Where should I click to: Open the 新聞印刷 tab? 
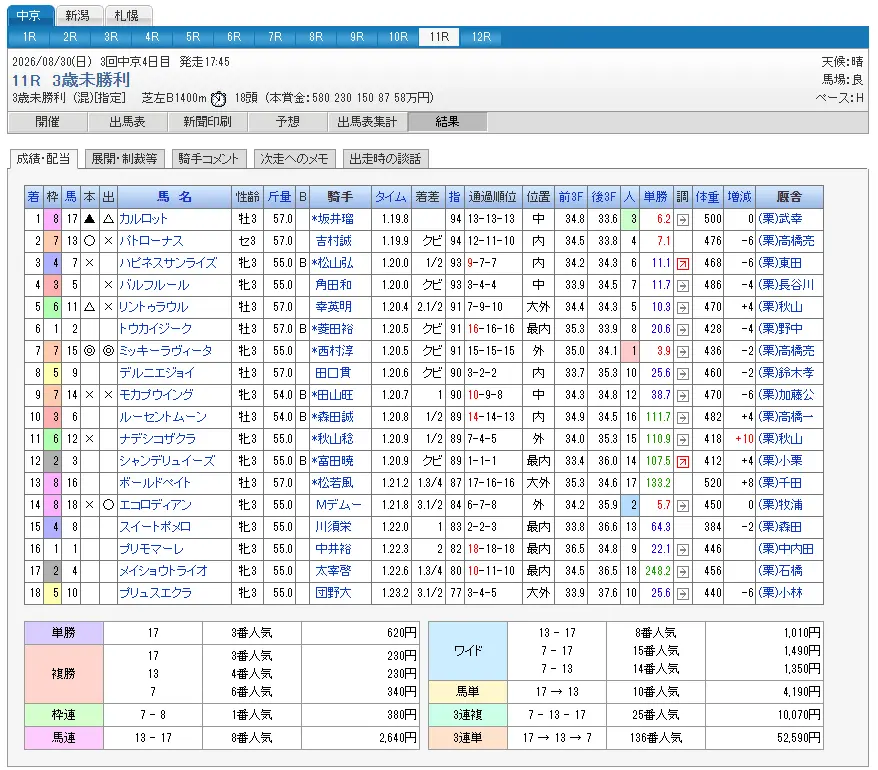(207, 122)
